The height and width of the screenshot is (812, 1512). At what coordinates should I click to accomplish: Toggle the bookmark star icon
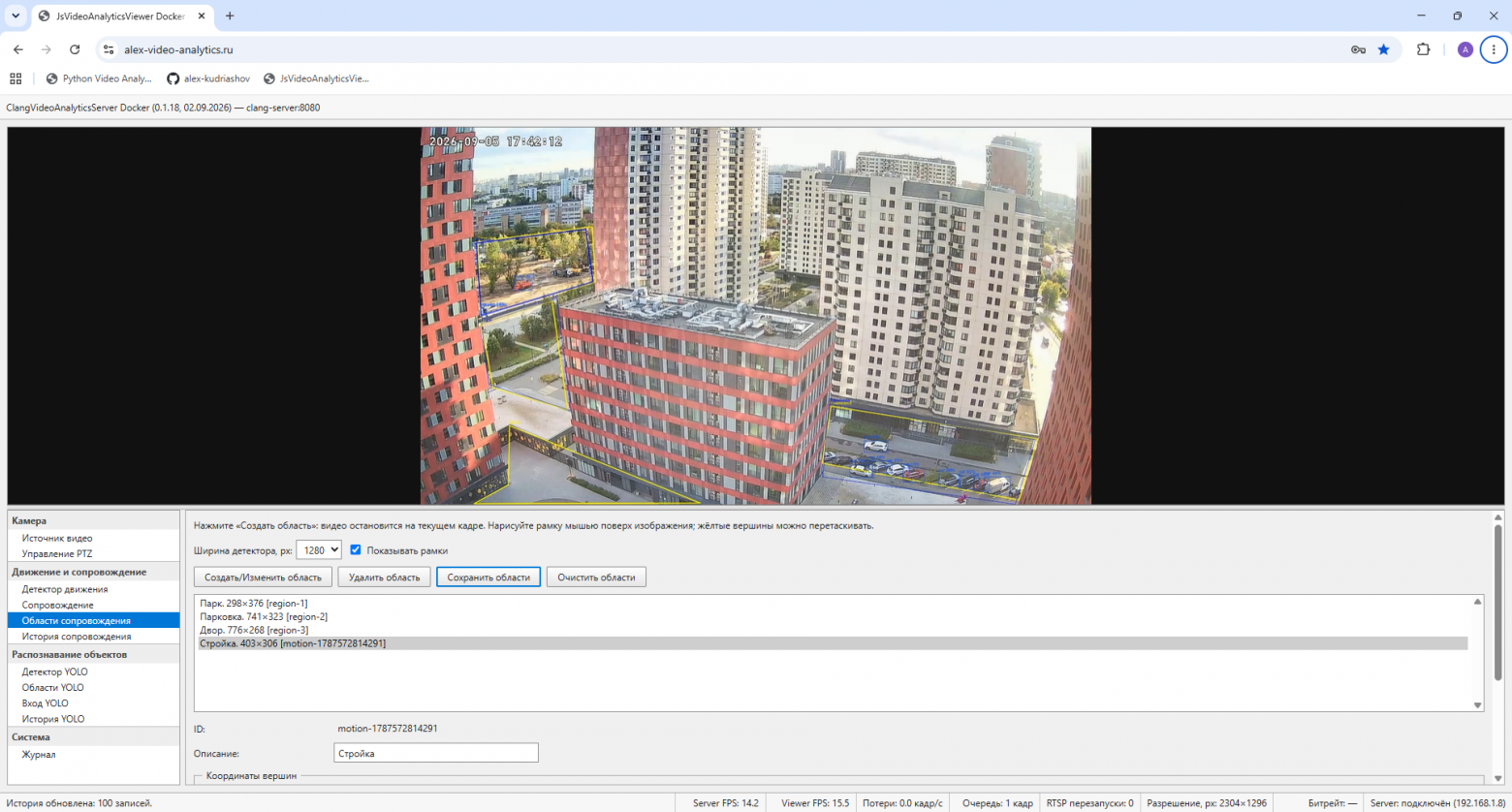[1384, 49]
